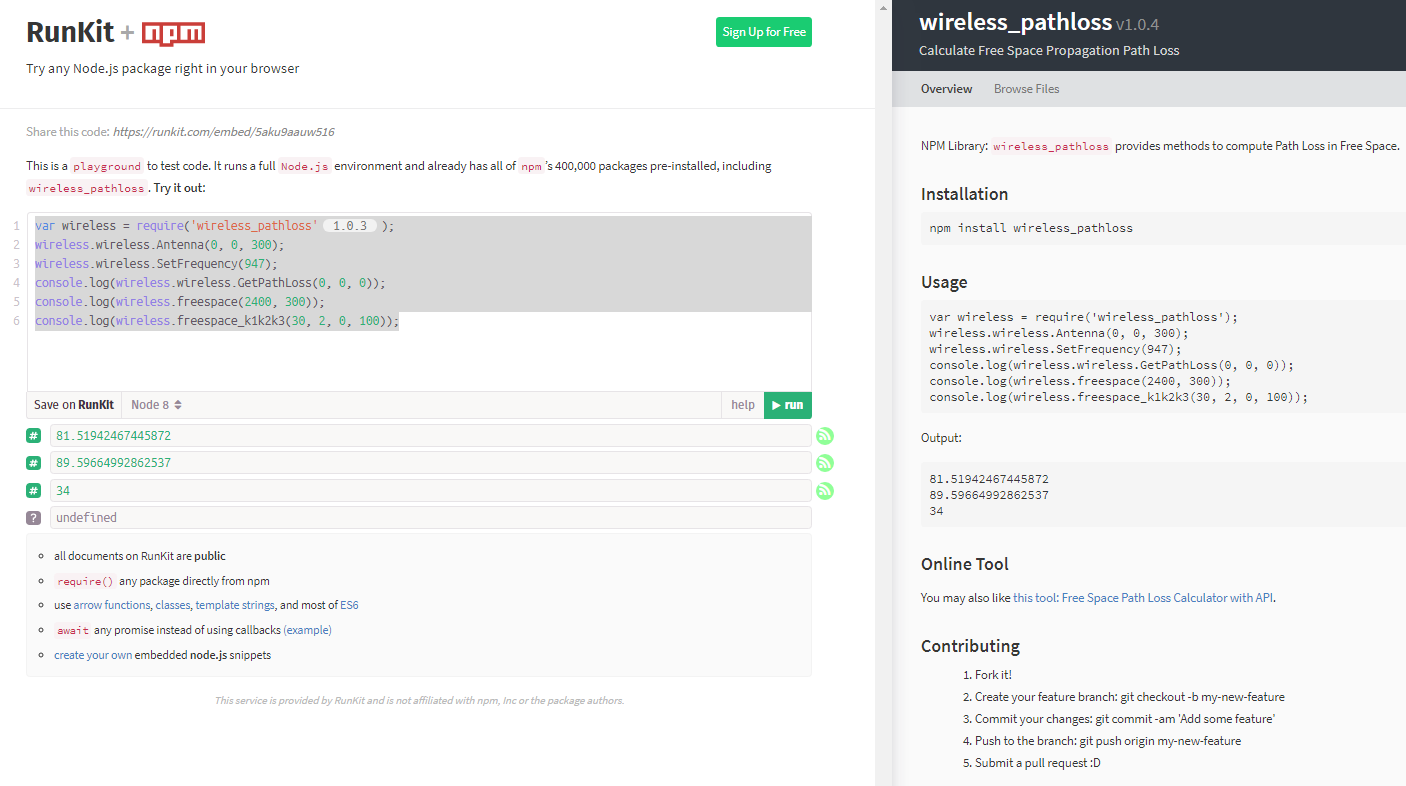Run the code with the run button
The width and height of the screenshot is (1406, 786).
point(788,405)
